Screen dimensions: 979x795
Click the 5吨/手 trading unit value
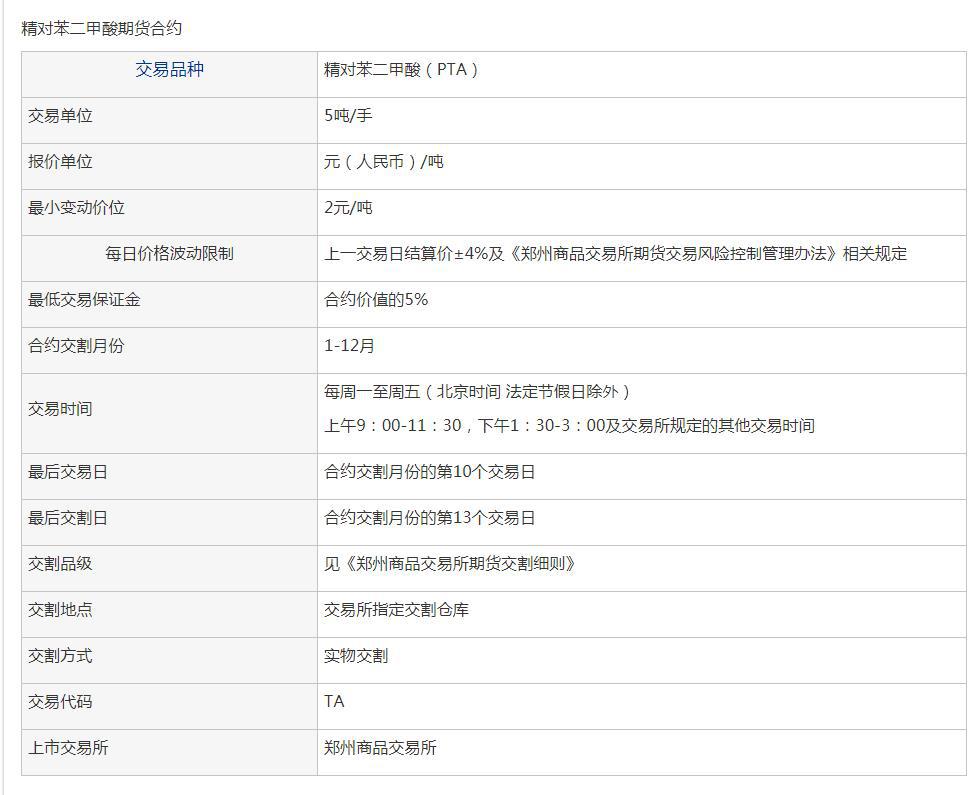(x=348, y=116)
